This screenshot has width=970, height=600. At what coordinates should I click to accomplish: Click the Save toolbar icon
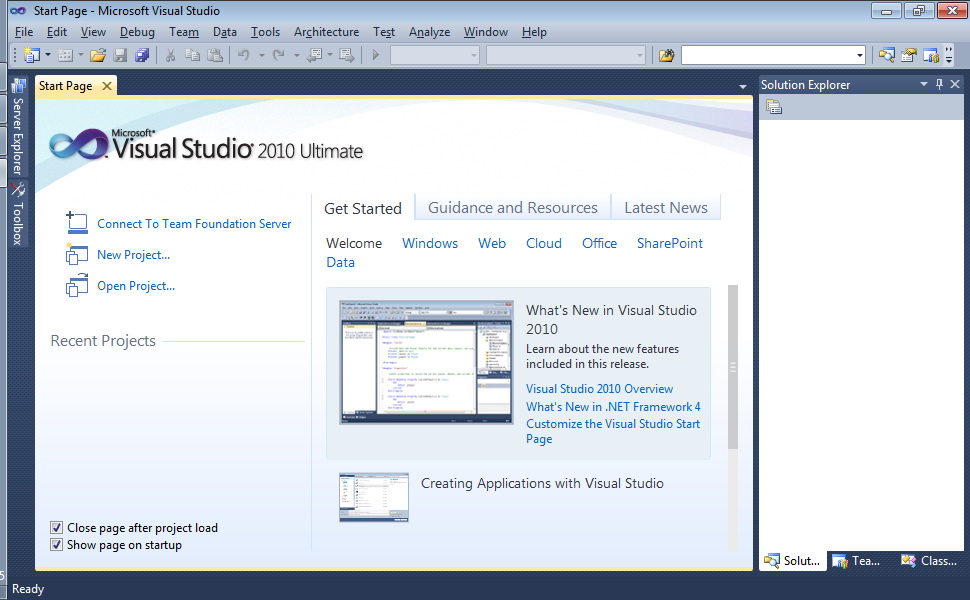click(120, 55)
